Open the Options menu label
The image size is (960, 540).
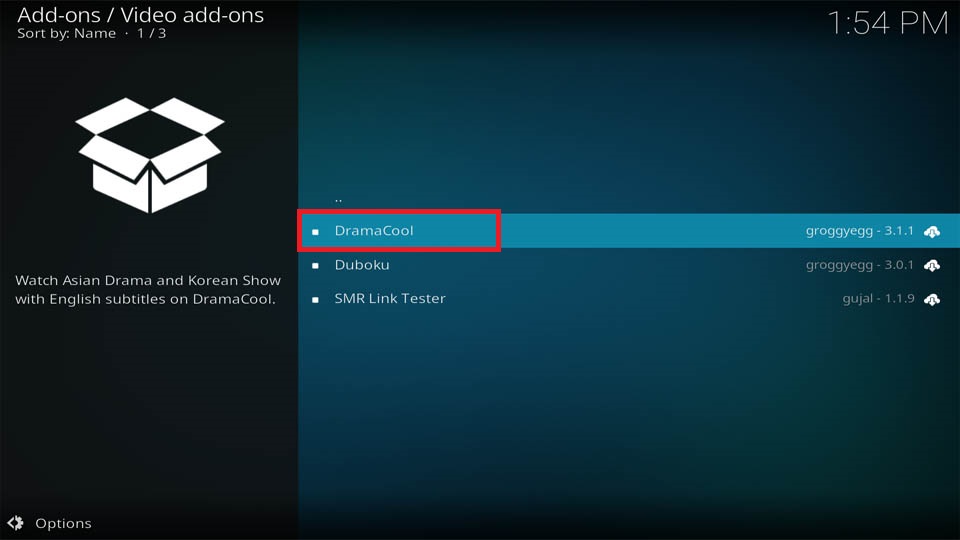click(63, 523)
